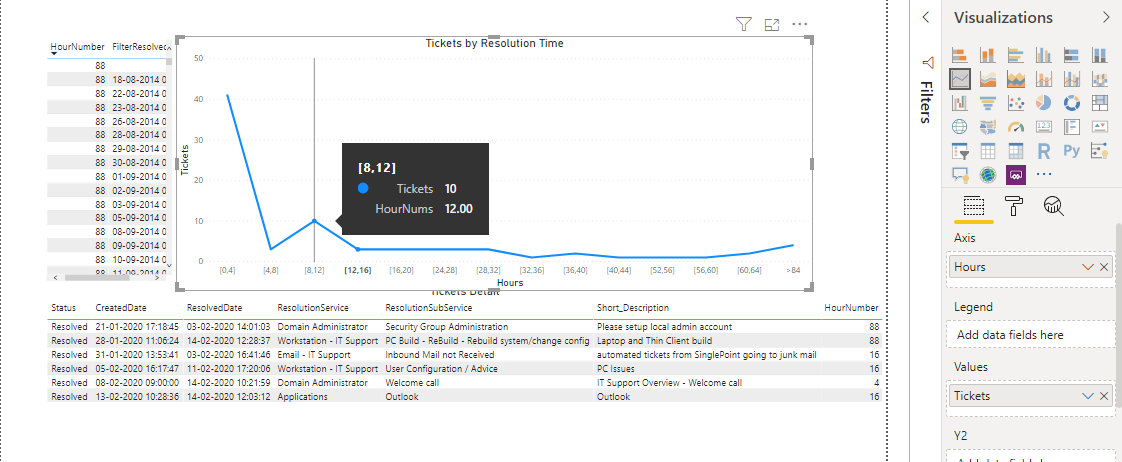
Task: Choose the Area chart visual
Action: point(987,79)
